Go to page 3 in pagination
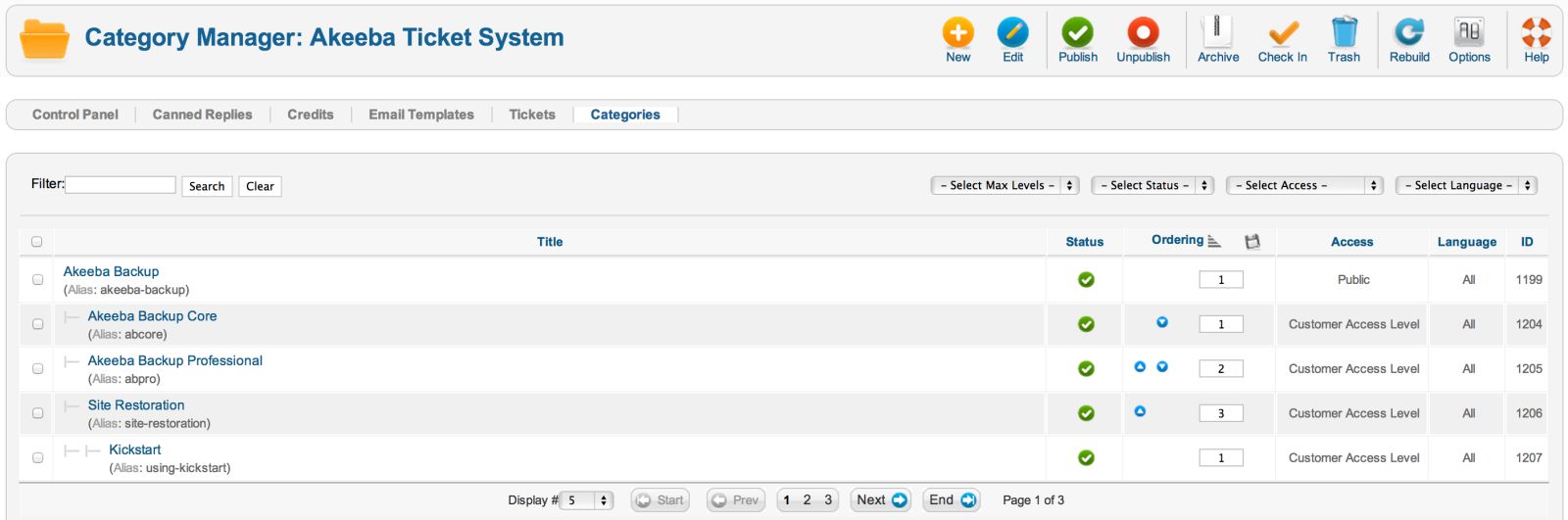The image size is (1568, 520). [x=828, y=500]
